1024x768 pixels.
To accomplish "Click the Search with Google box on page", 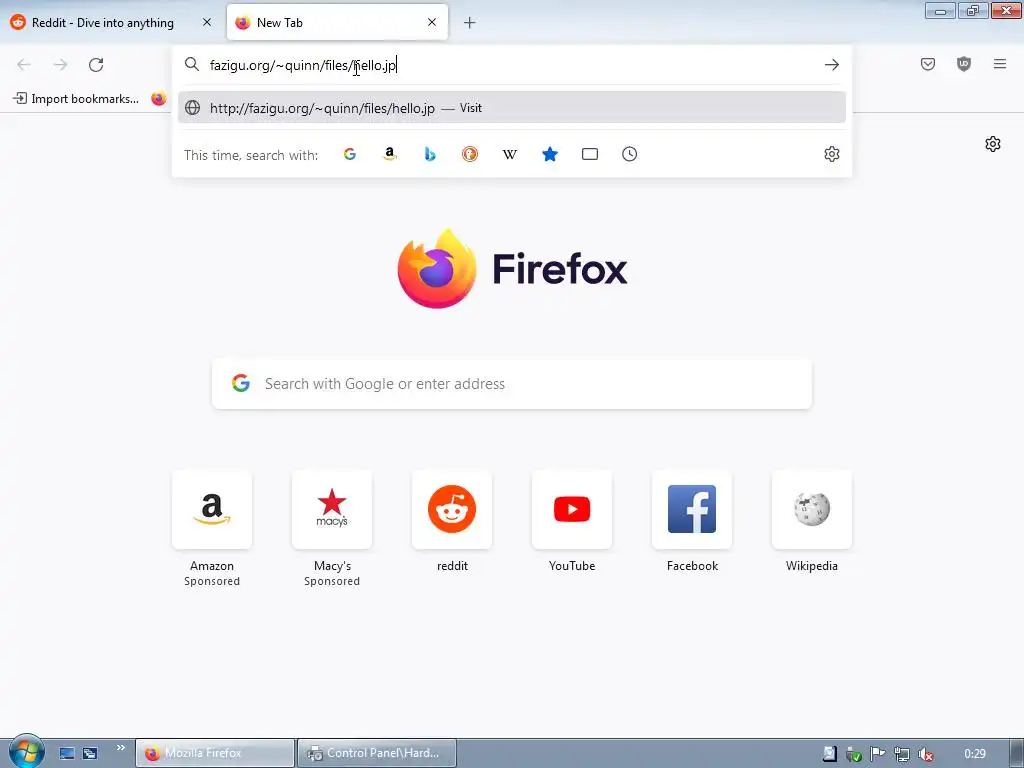I will tap(511, 383).
